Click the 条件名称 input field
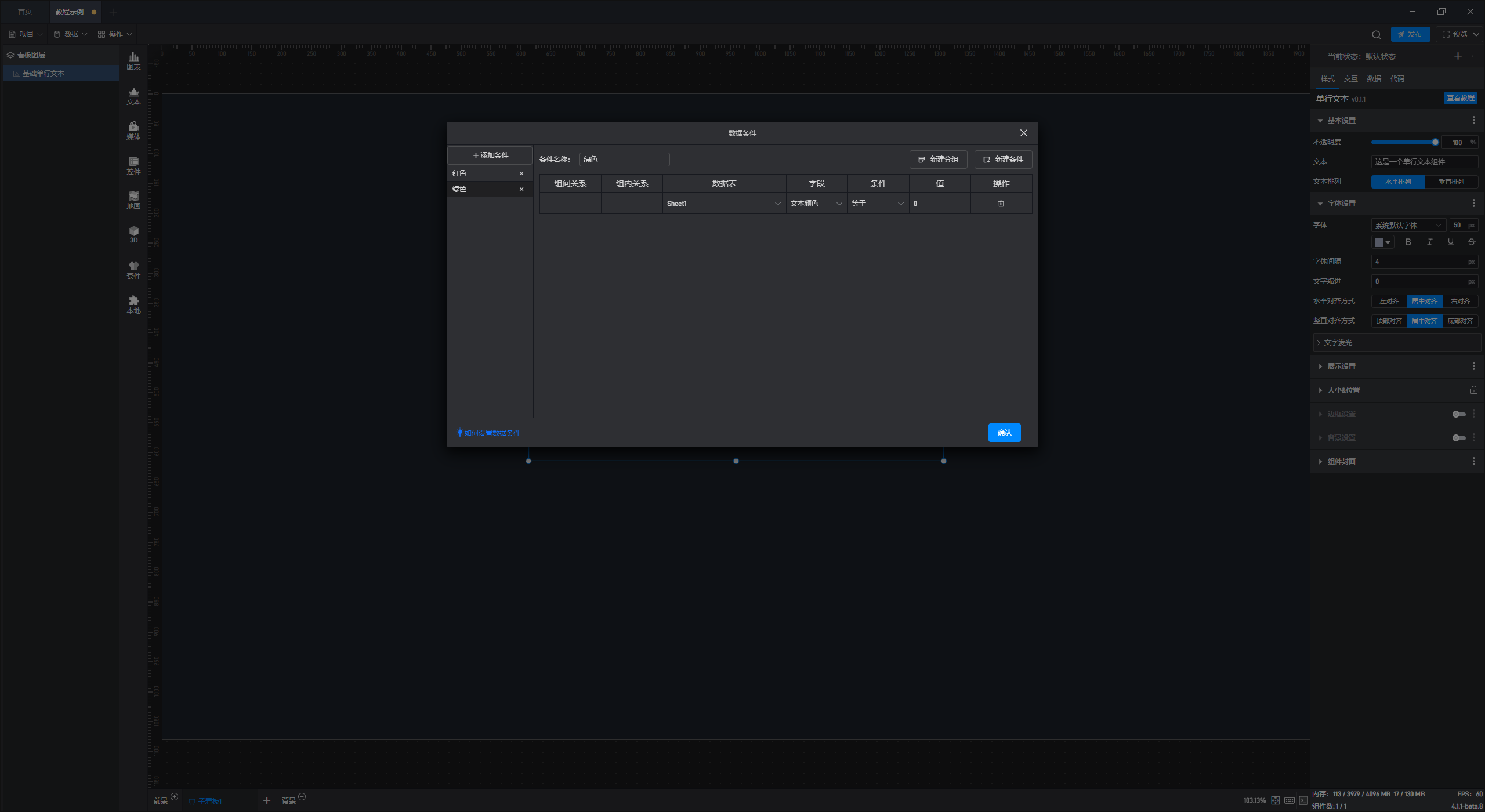Image resolution: width=1485 pixels, height=812 pixels. (624, 159)
